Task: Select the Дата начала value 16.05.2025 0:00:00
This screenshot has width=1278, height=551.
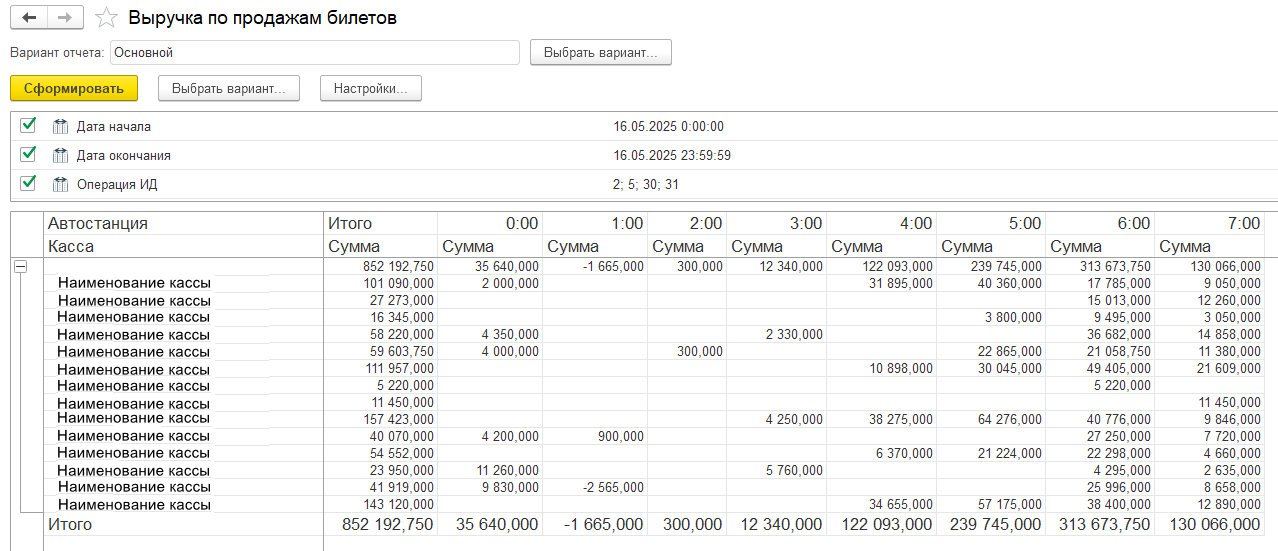Action: tap(668, 127)
